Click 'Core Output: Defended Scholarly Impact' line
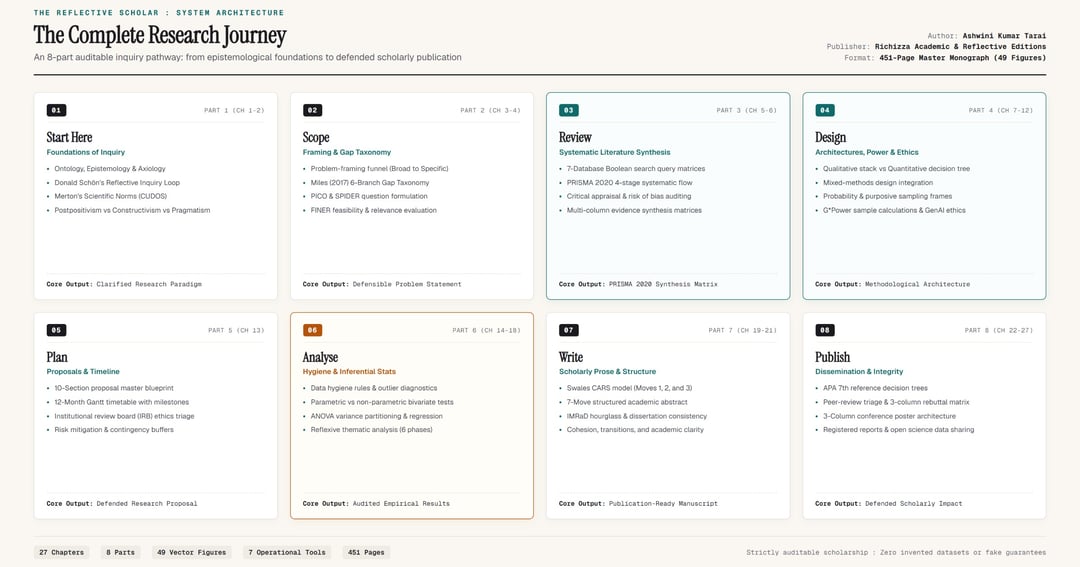Screen dimensions: 1080x567 pyautogui.click(x=889, y=504)
